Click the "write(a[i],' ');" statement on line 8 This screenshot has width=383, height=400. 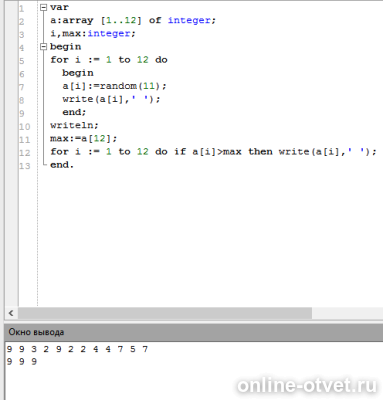tap(111, 99)
